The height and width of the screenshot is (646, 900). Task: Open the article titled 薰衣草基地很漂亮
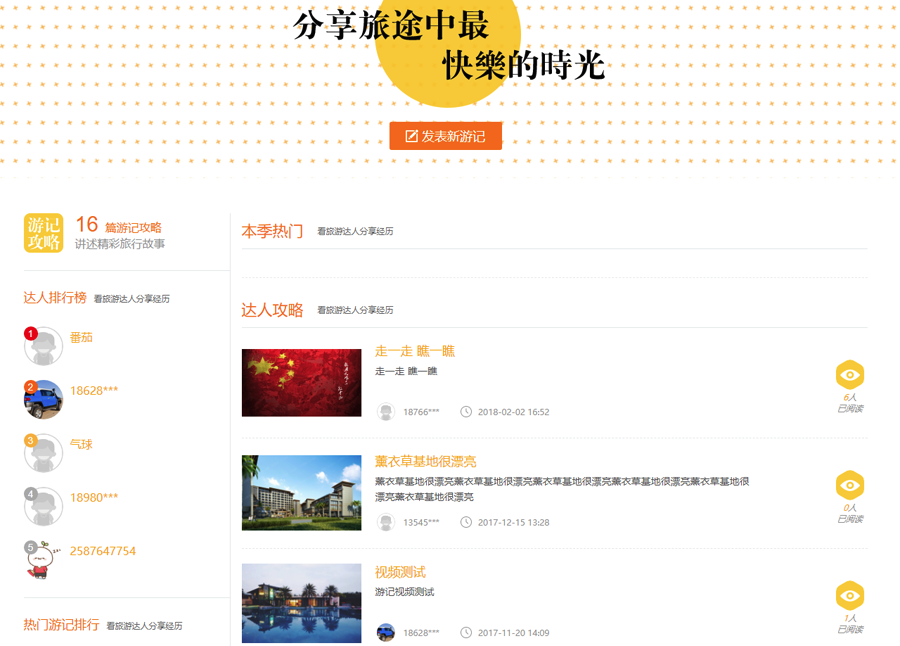coord(425,461)
